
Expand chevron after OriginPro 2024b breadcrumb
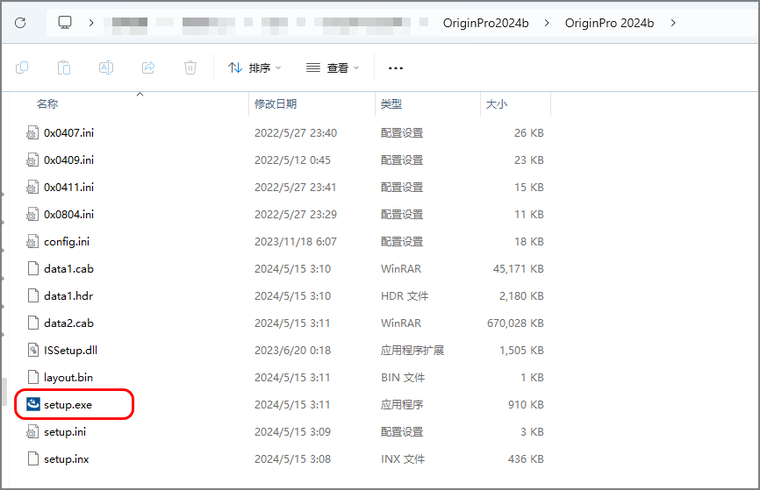point(673,23)
